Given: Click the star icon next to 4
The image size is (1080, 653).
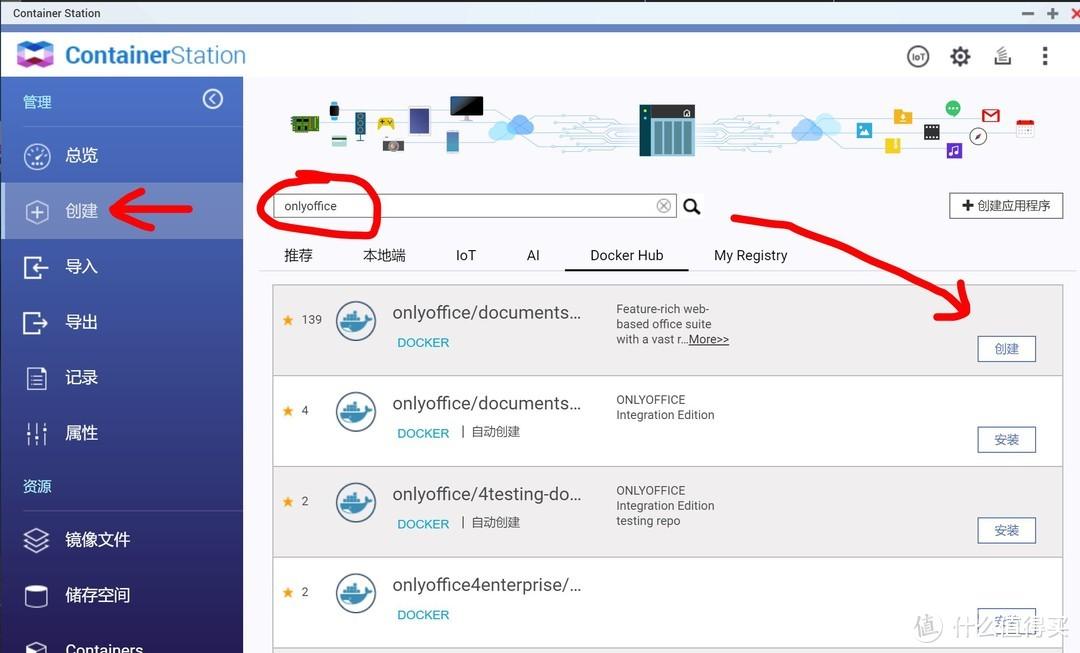Looking at the screenshot, I should [288, 411].
